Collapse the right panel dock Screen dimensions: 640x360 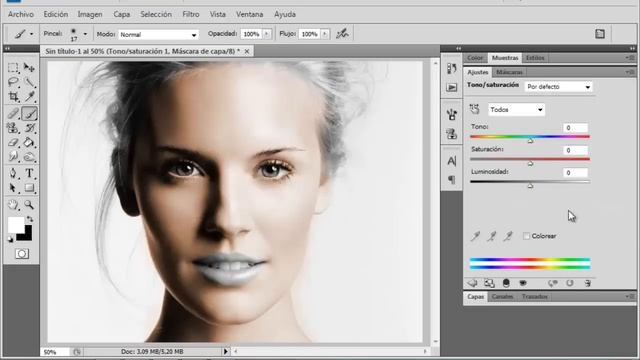pos(632,48)
